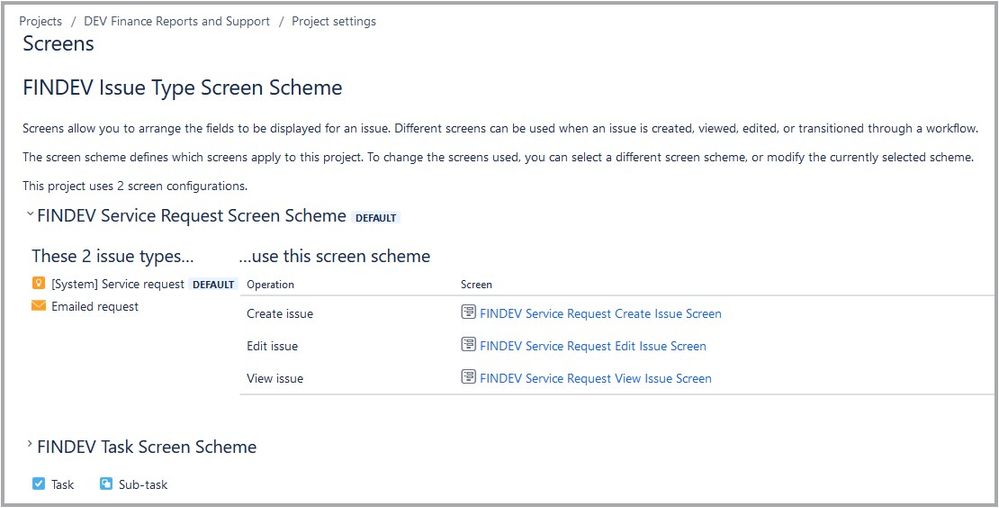Click the Operation column header
The width and height of the screenshot is (999, 508).
(270, 284)
